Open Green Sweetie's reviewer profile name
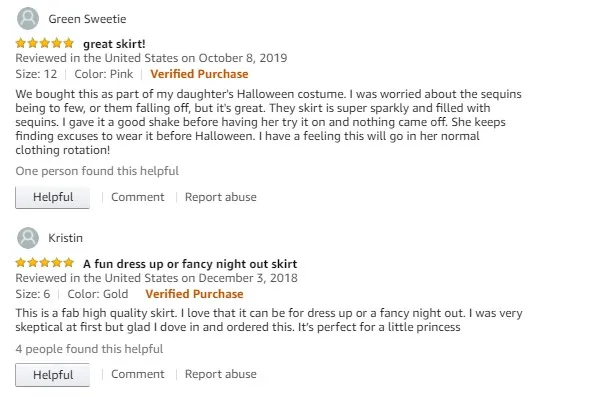The image size is (591, 396). (x=87, y=19)
